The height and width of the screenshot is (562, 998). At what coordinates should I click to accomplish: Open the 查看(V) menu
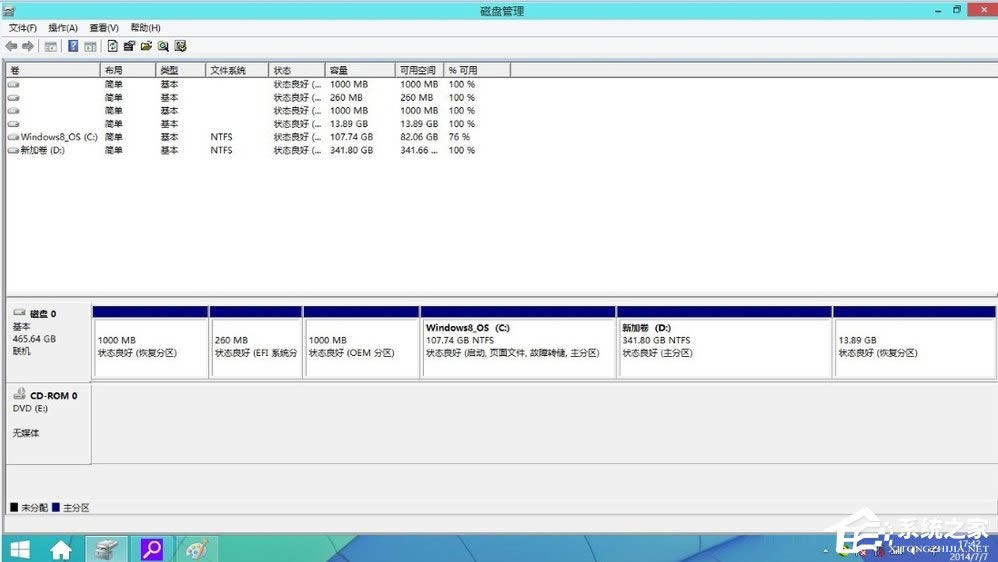point(104,28)
